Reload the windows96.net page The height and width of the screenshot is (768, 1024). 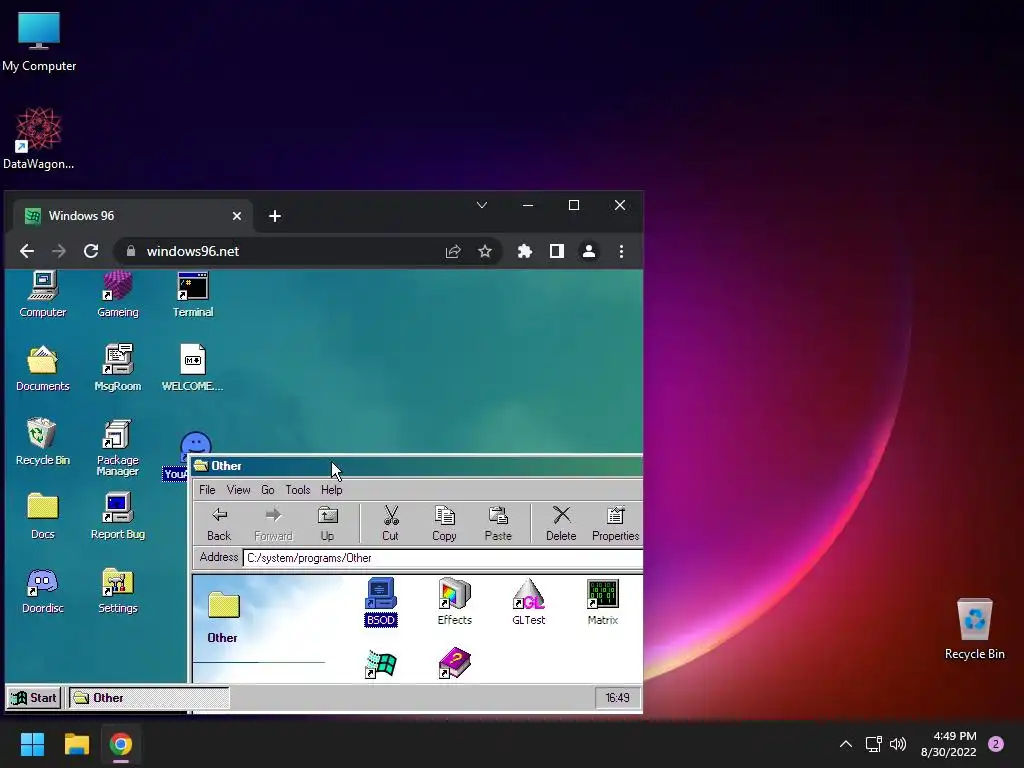(91, 251)
